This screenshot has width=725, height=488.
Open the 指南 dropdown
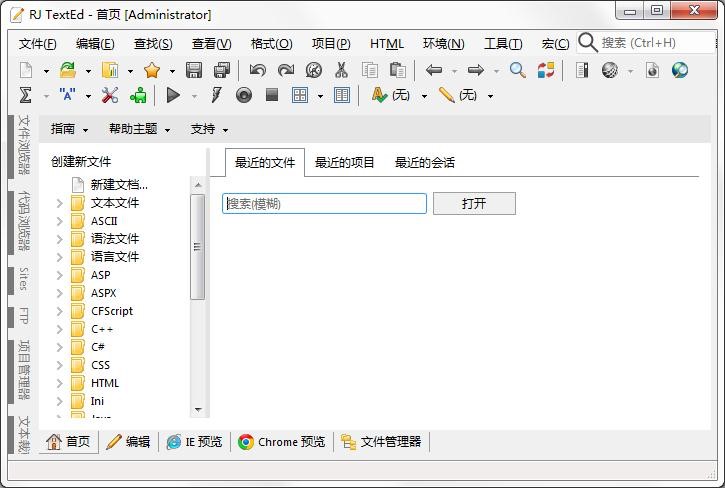[69, 129]
